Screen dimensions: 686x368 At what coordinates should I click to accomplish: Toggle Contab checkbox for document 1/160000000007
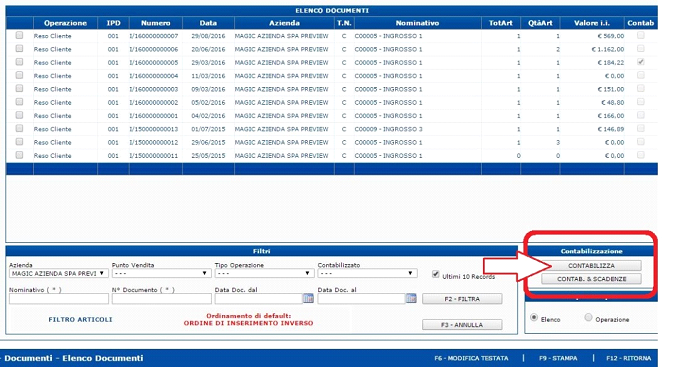coord(641,35)
